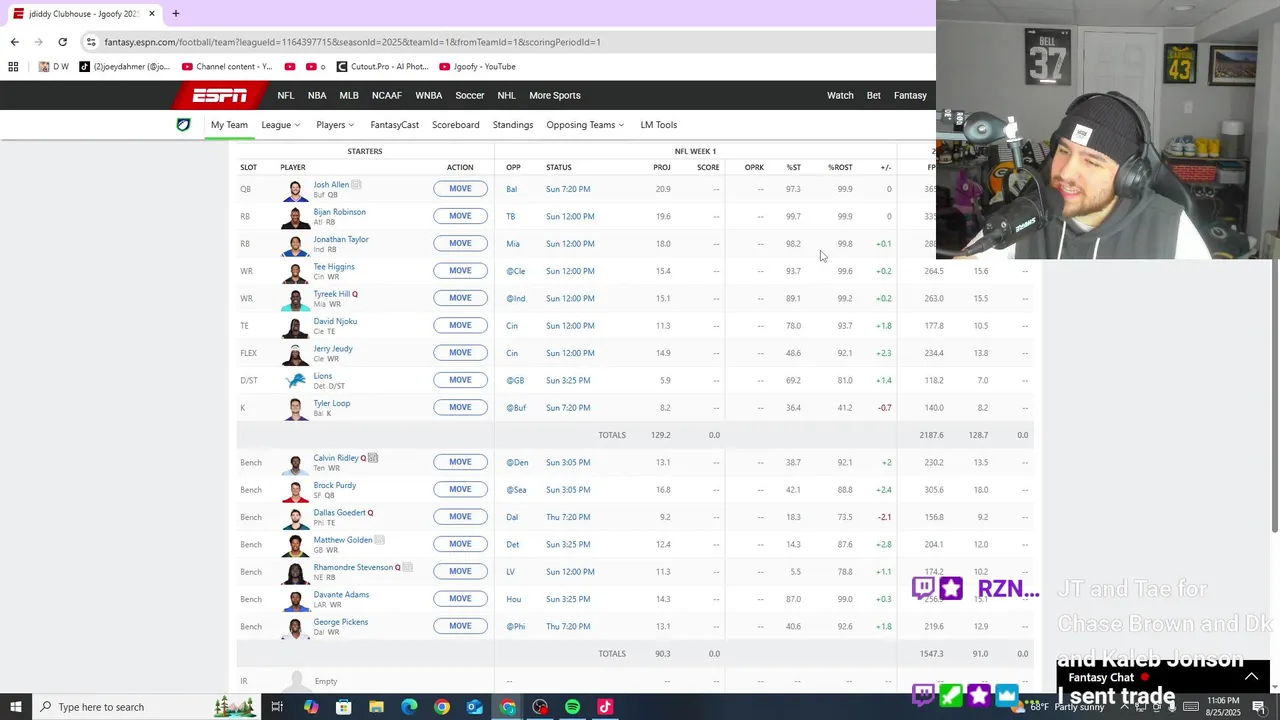Click MOVE button for Bijan Robinson
The height and width of the screenshot is (720, 1280).
click(x=460, y=216)
